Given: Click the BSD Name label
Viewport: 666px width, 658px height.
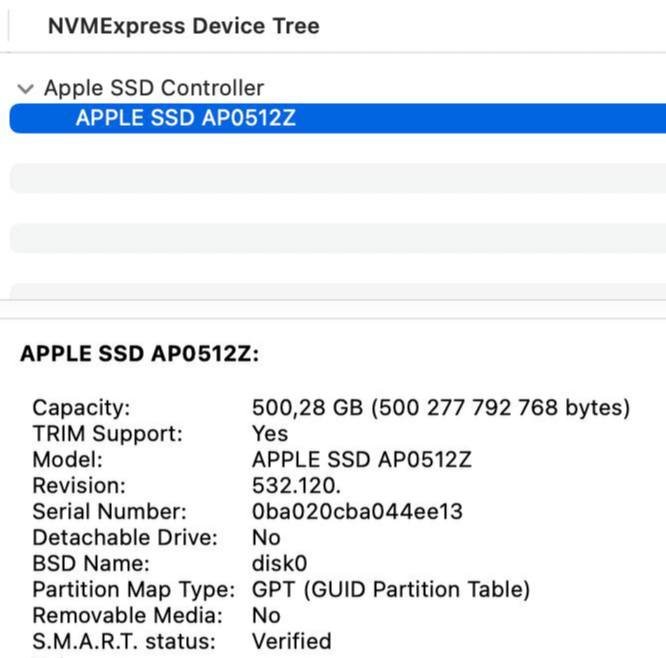Looking at the screenshot, I should 91,564.
